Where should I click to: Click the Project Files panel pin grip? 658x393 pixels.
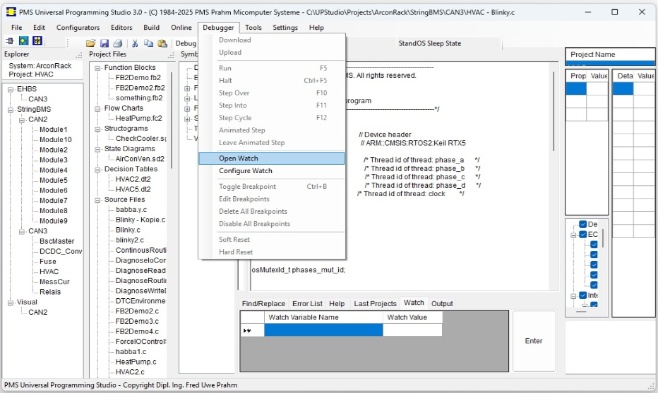(x=171, y=55)
